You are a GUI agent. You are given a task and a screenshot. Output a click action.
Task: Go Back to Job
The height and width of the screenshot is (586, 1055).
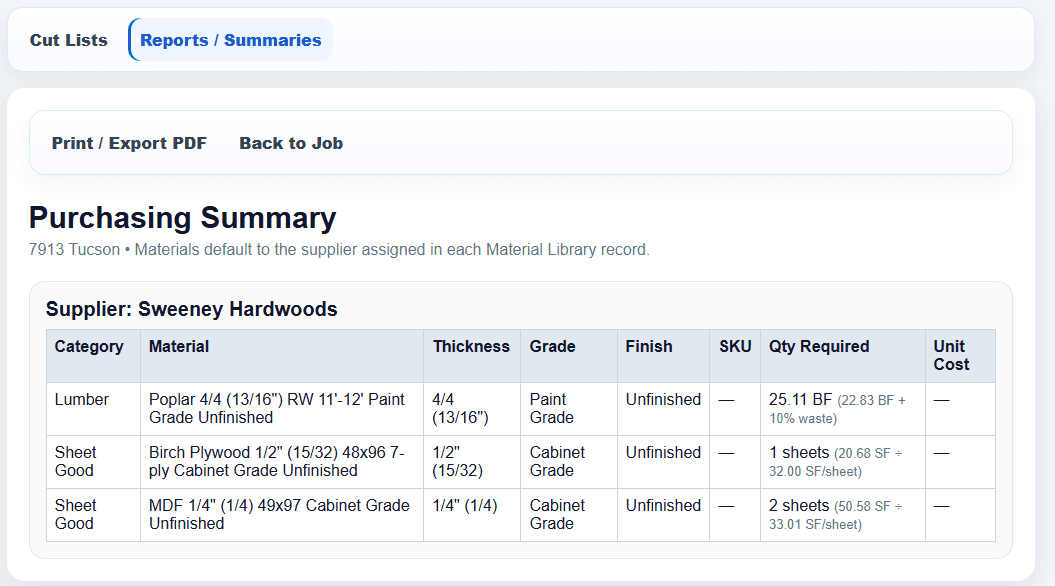coord(291,143)
